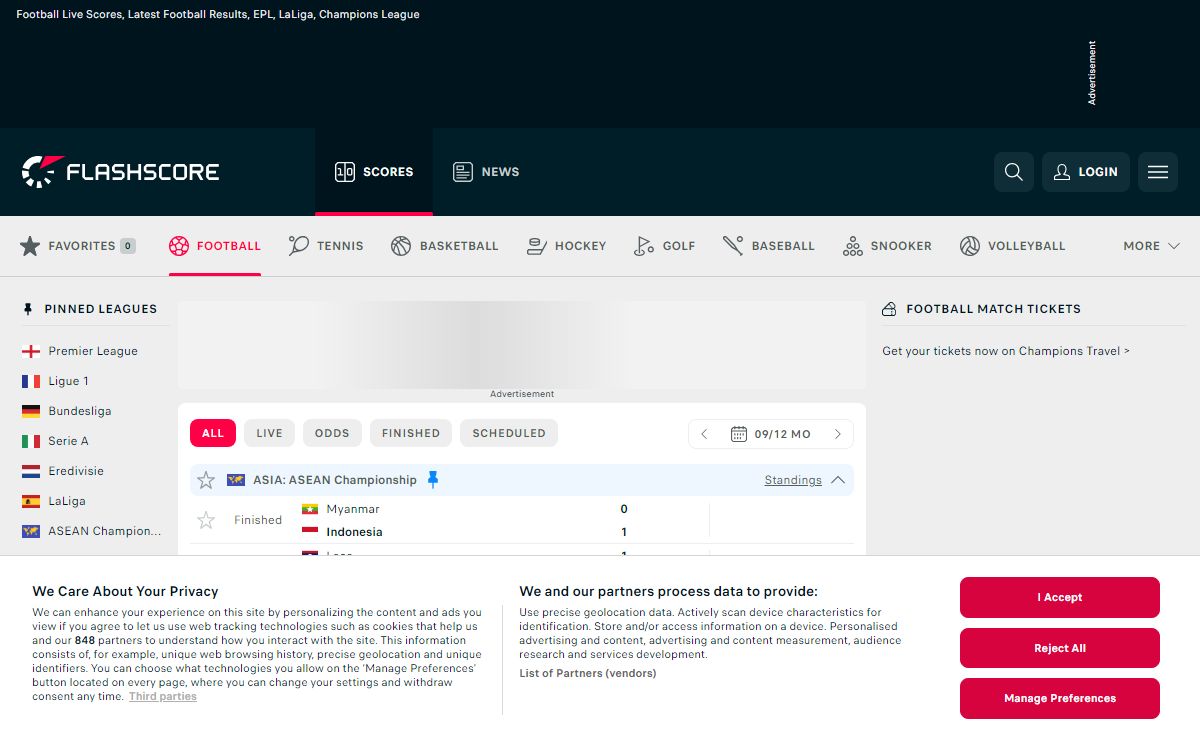Open the search magnifier icon
Screen dimensions: 1200x740
coord(1014,172)
